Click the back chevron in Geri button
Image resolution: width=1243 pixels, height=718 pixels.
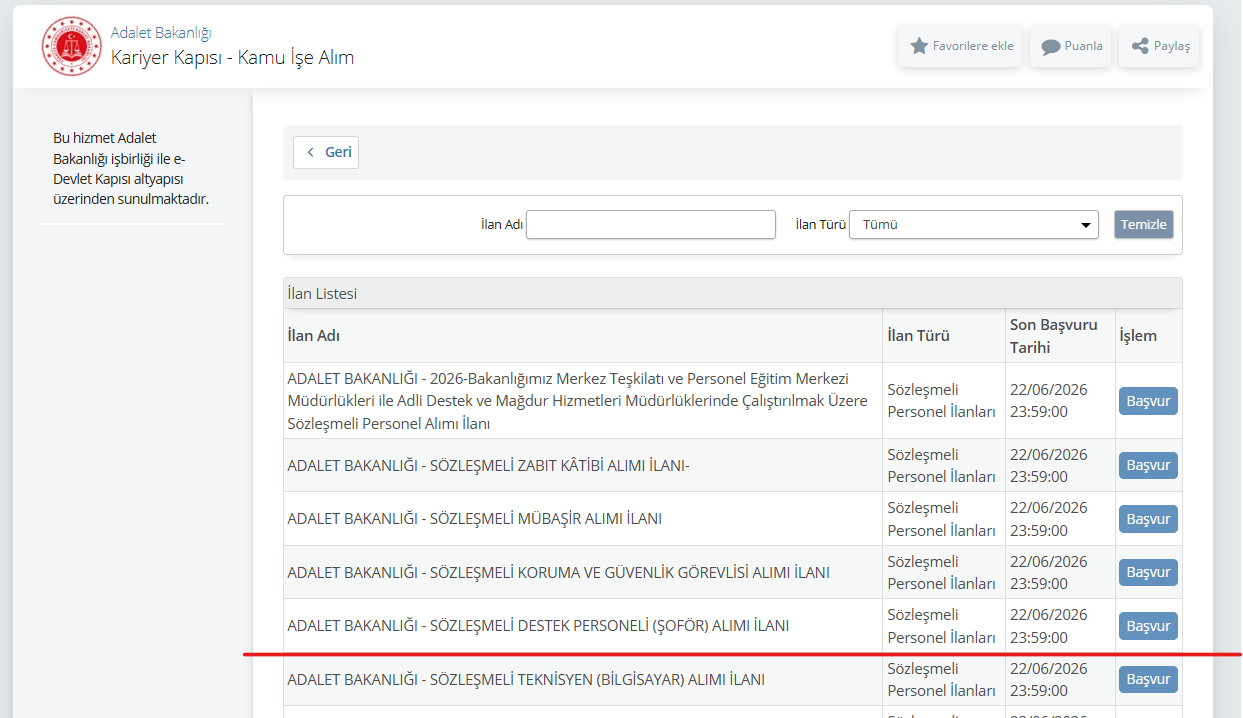pos(311,152)
